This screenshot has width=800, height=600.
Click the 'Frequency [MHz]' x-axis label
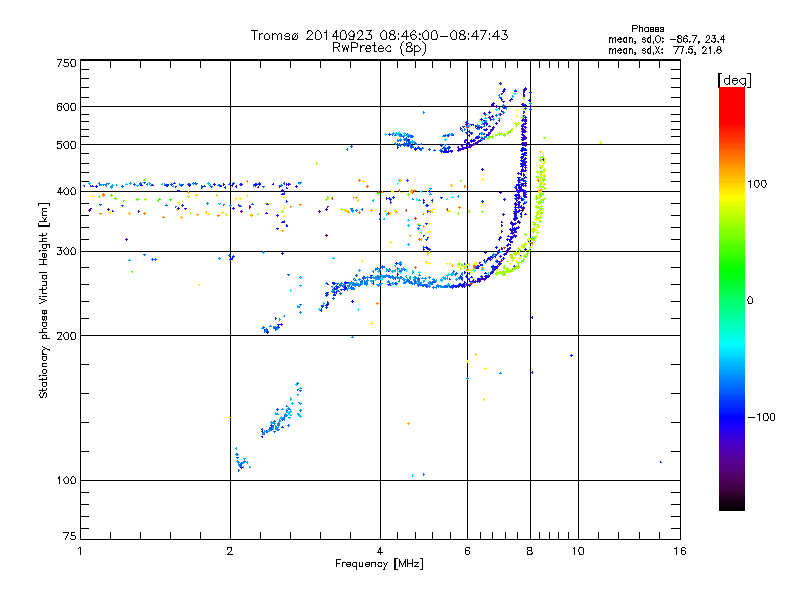tap(379, 564)
